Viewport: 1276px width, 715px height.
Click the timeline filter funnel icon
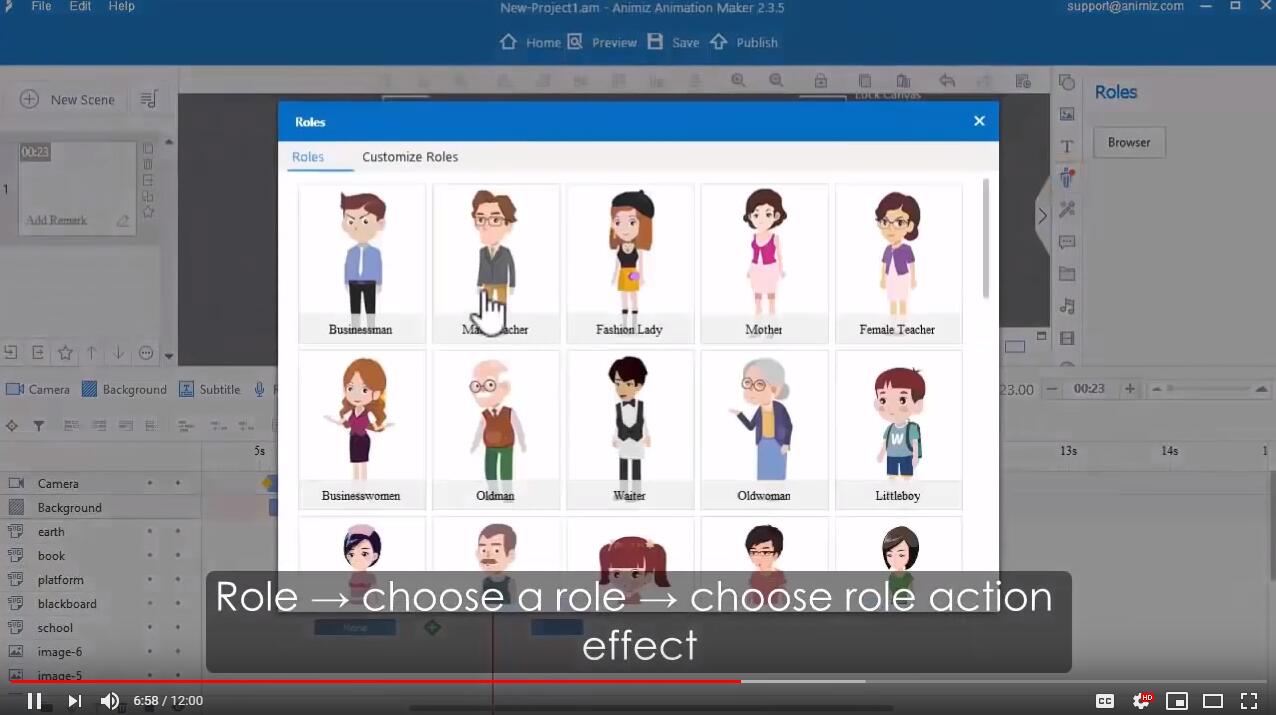coord(39,425)
